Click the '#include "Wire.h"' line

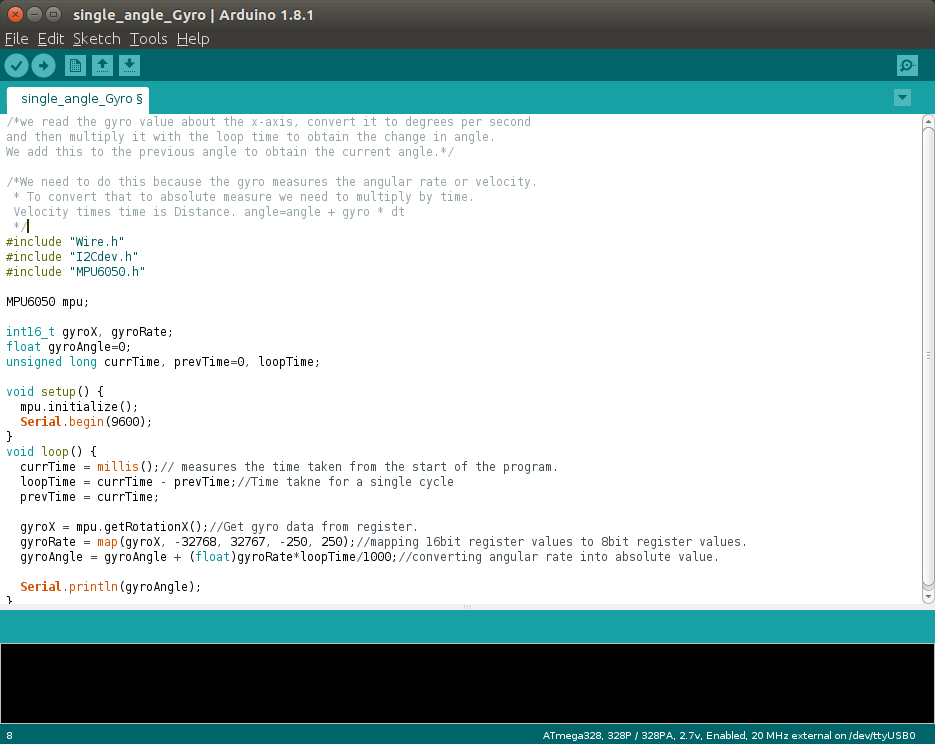click(x=65, y=241)
